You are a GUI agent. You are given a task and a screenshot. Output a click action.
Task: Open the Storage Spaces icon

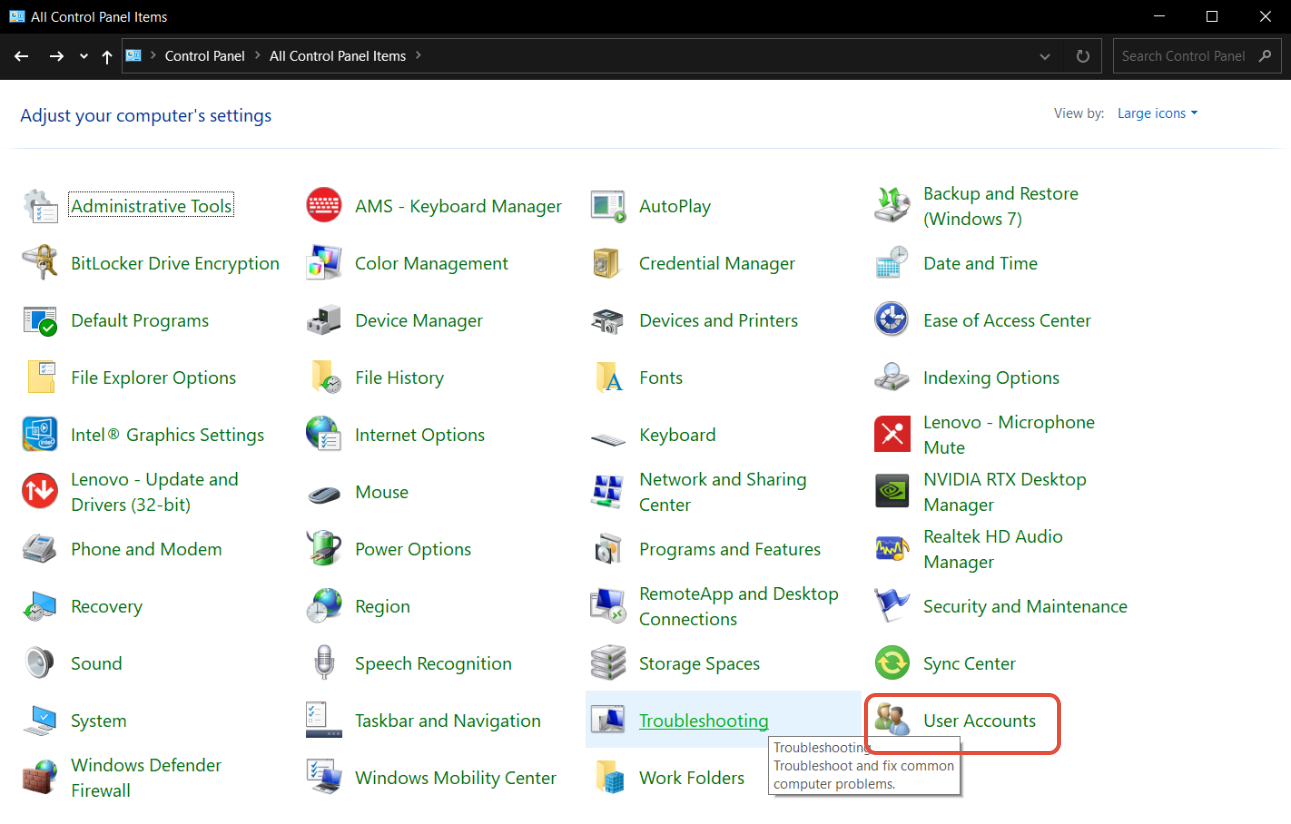tap(608, 663)
